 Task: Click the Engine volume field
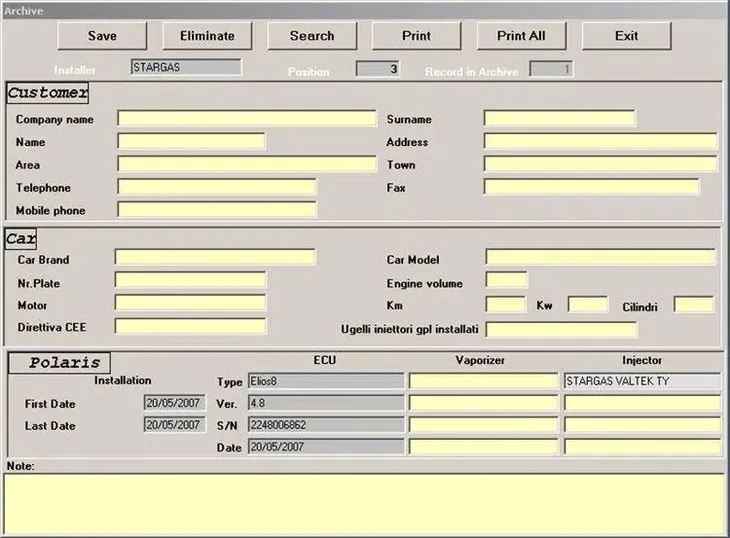506,281
